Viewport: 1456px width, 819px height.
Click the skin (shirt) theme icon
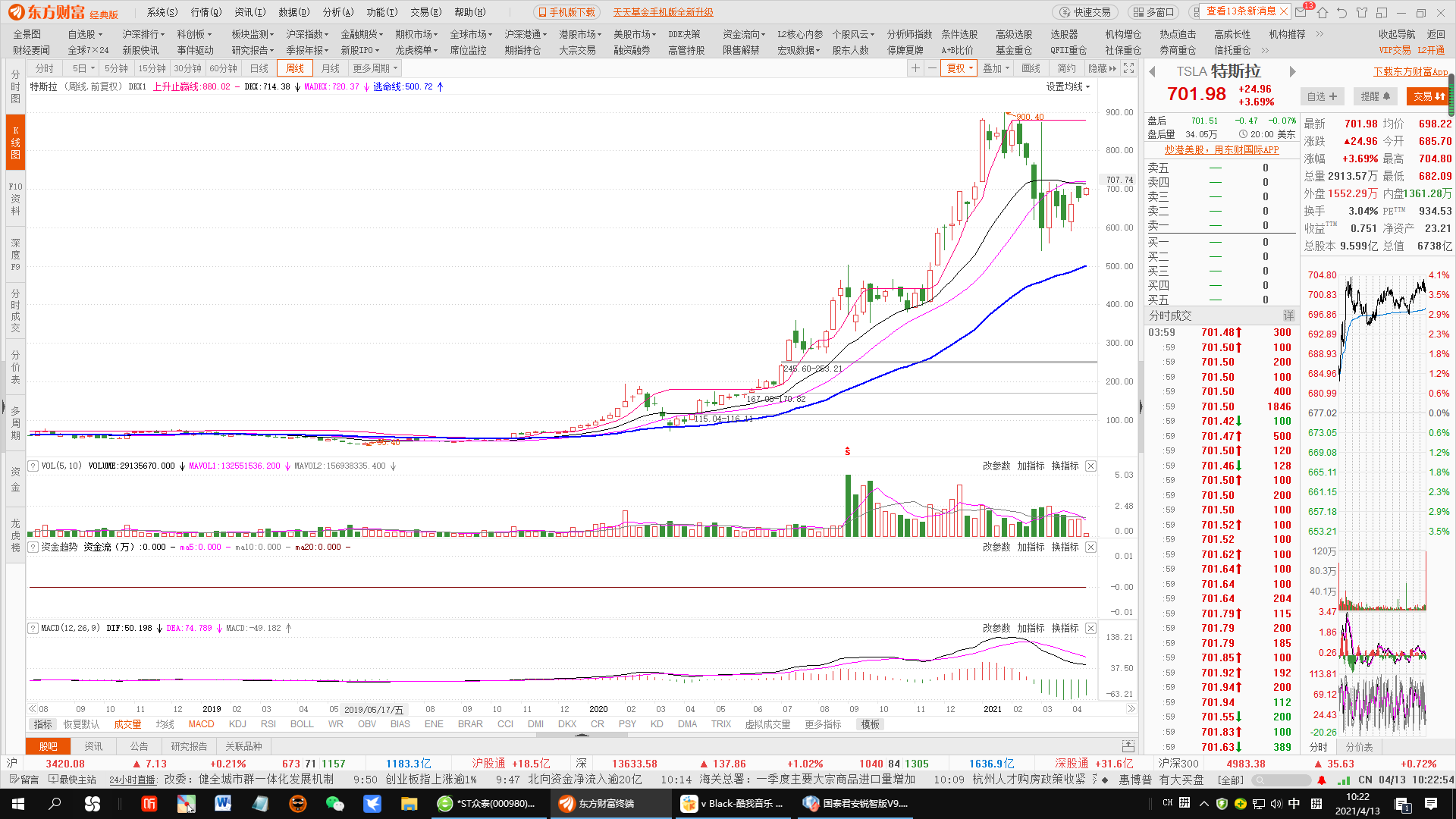point(1362,12)
